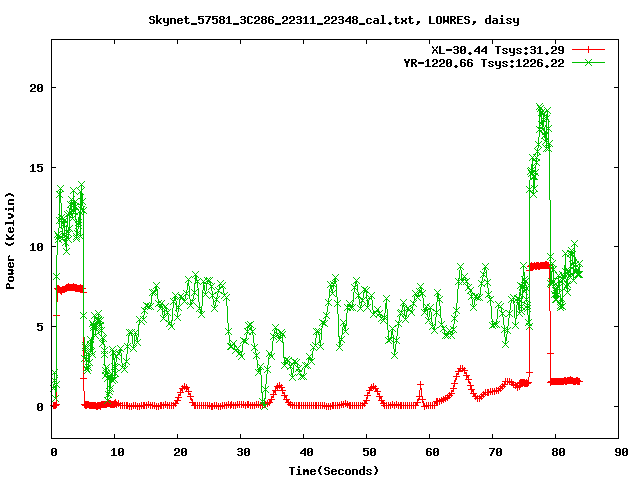This screenshot has height=480, width=640.
Task: Click the y-axis tick label 10
Action: (36, 247)
